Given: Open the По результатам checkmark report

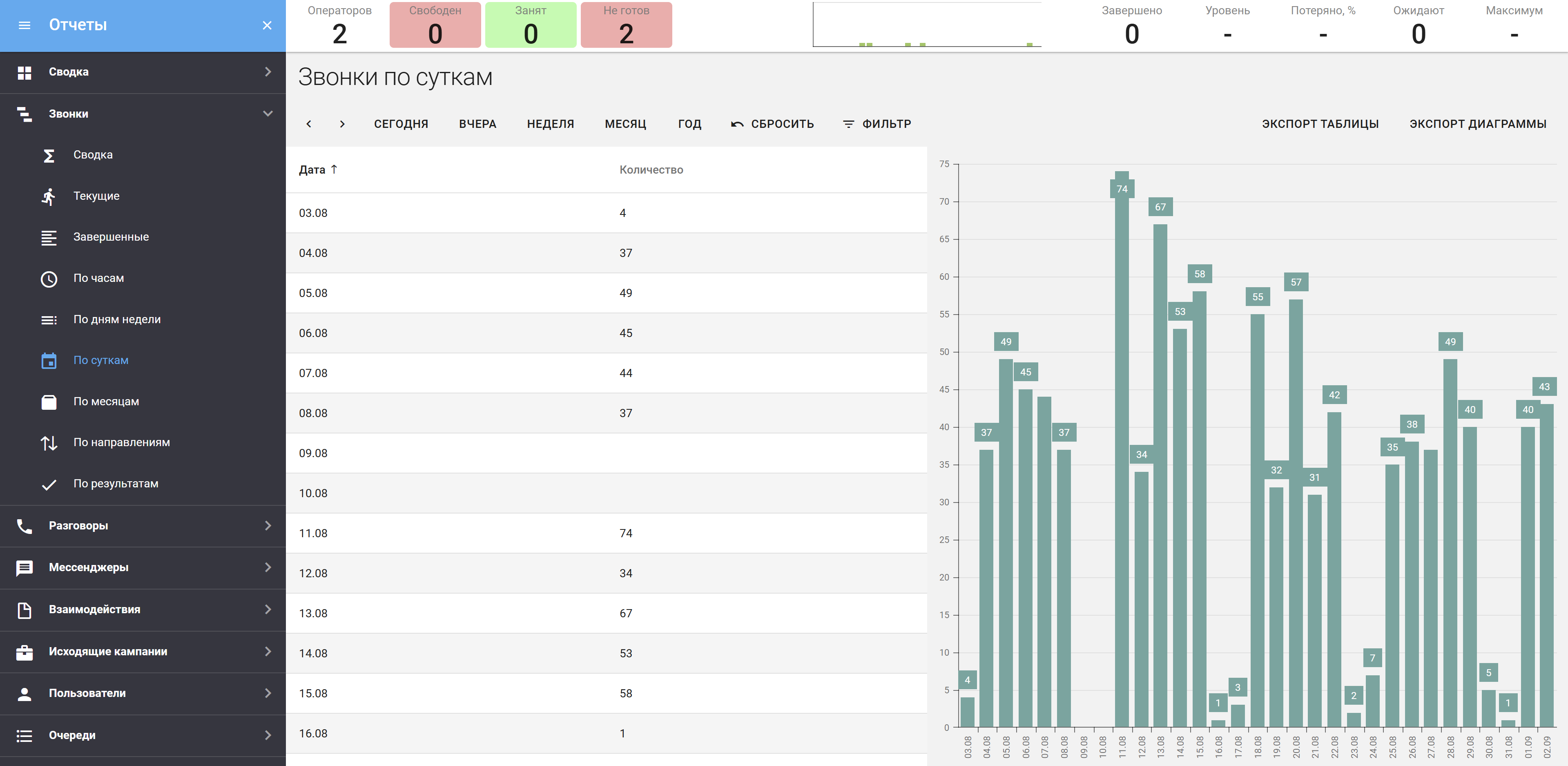Looking at the screenshot, I should [116, 483].
